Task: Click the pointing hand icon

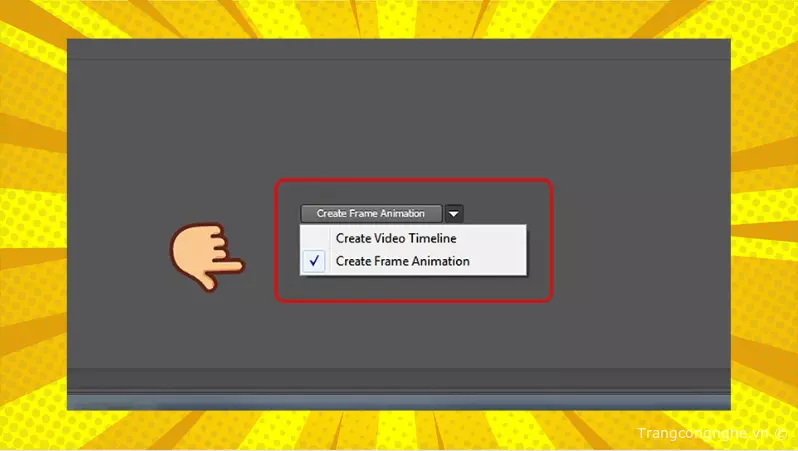Action: [x=205, y=257]
